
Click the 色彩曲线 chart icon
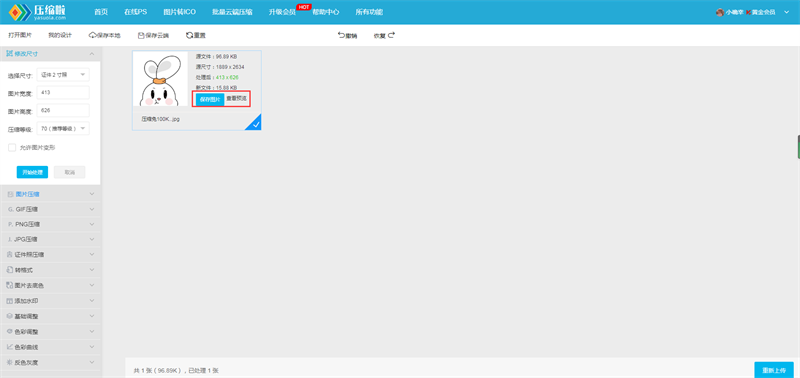(x=10, y=347)
